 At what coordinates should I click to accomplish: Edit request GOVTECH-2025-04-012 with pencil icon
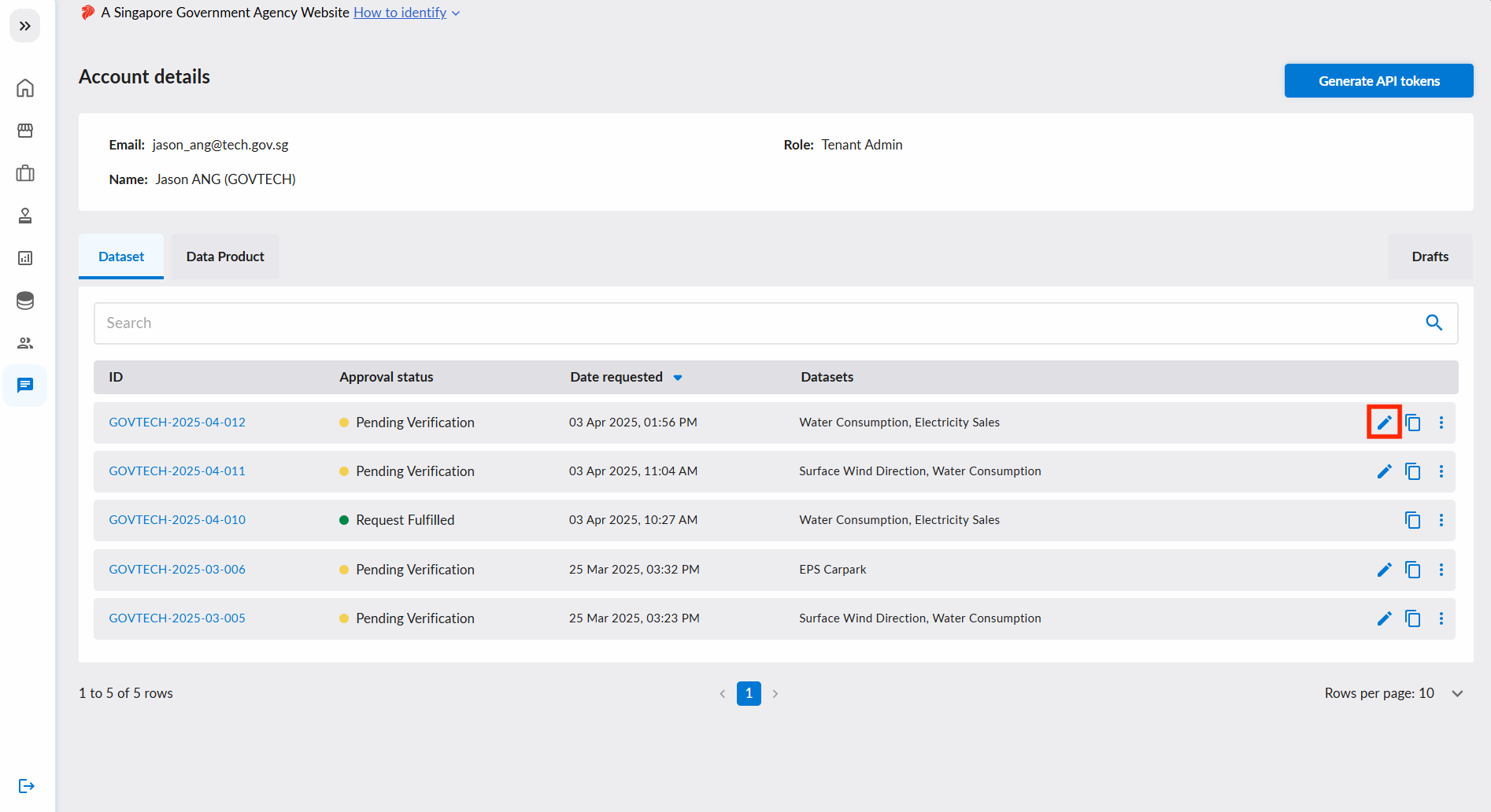tap(1384, 423)
